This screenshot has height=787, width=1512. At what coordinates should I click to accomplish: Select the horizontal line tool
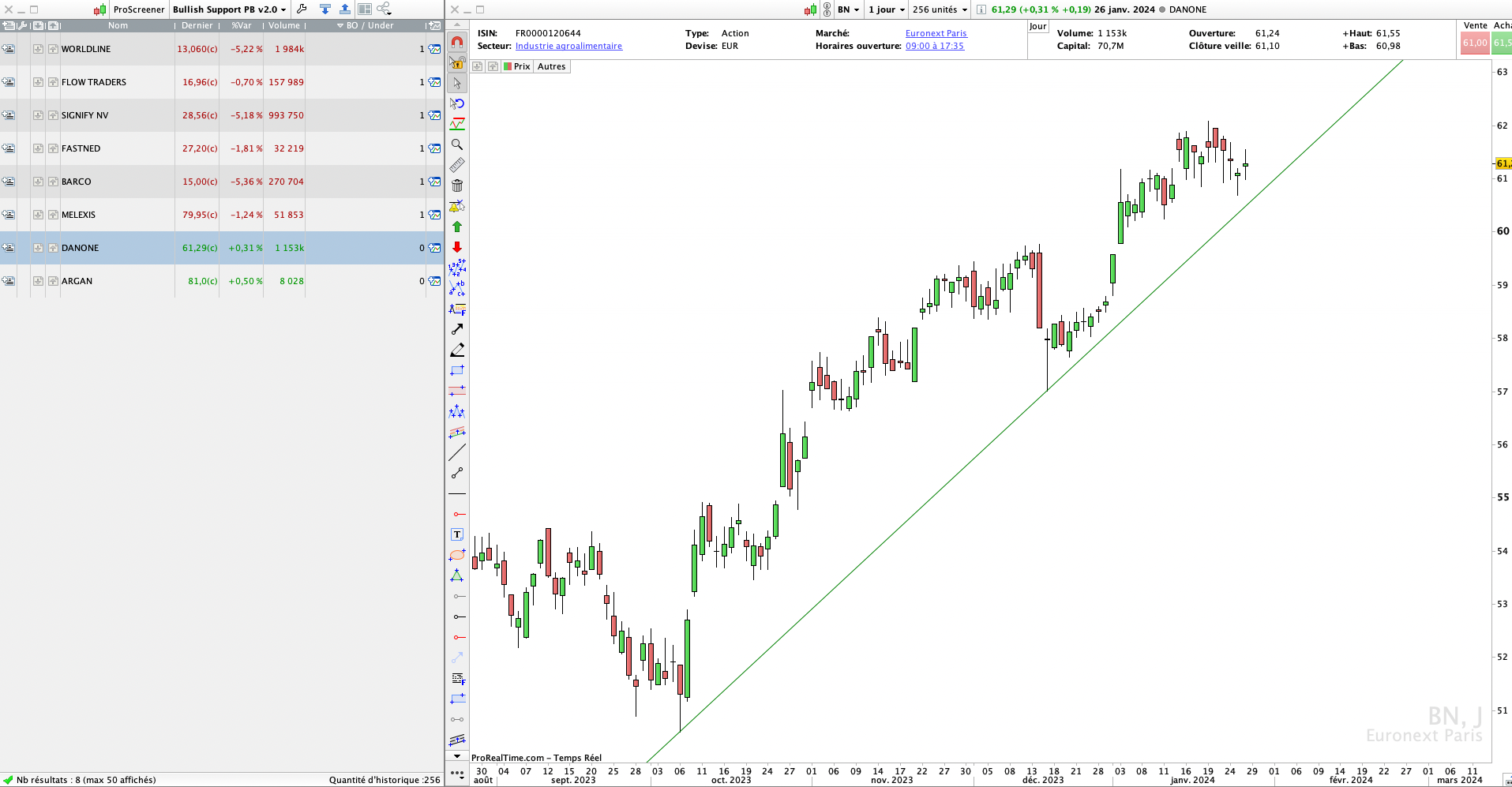pos(457,493)
